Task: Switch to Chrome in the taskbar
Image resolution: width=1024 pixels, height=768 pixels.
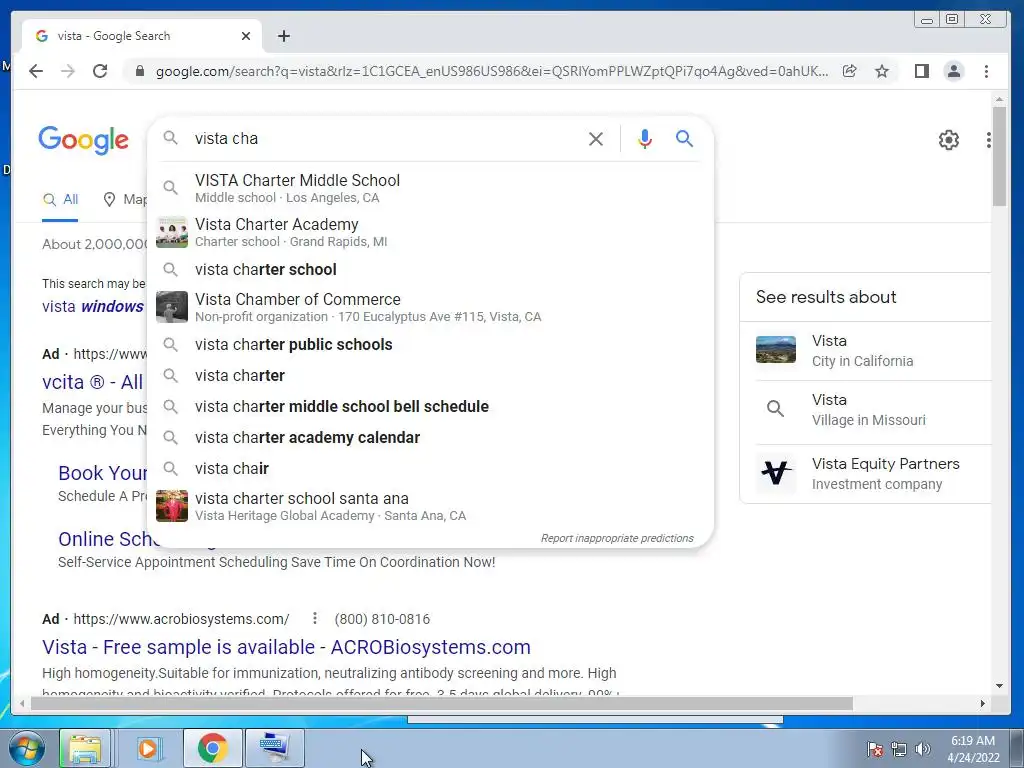Action: (213, 748)
